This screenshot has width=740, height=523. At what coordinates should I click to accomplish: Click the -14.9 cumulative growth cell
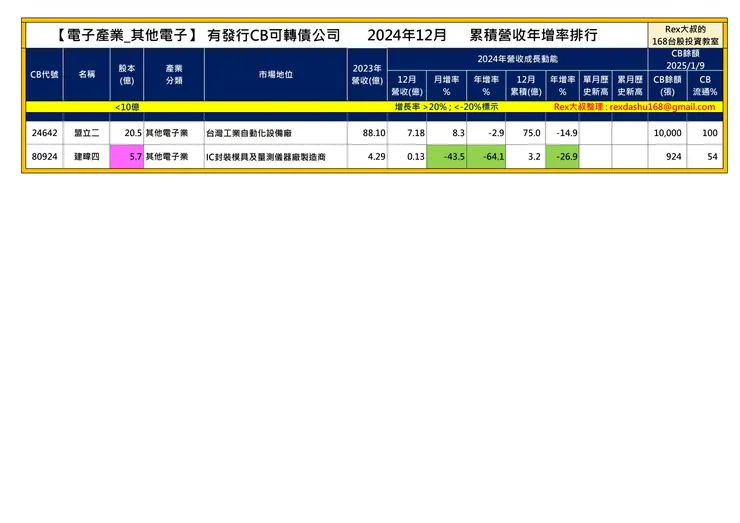point(563,133)
